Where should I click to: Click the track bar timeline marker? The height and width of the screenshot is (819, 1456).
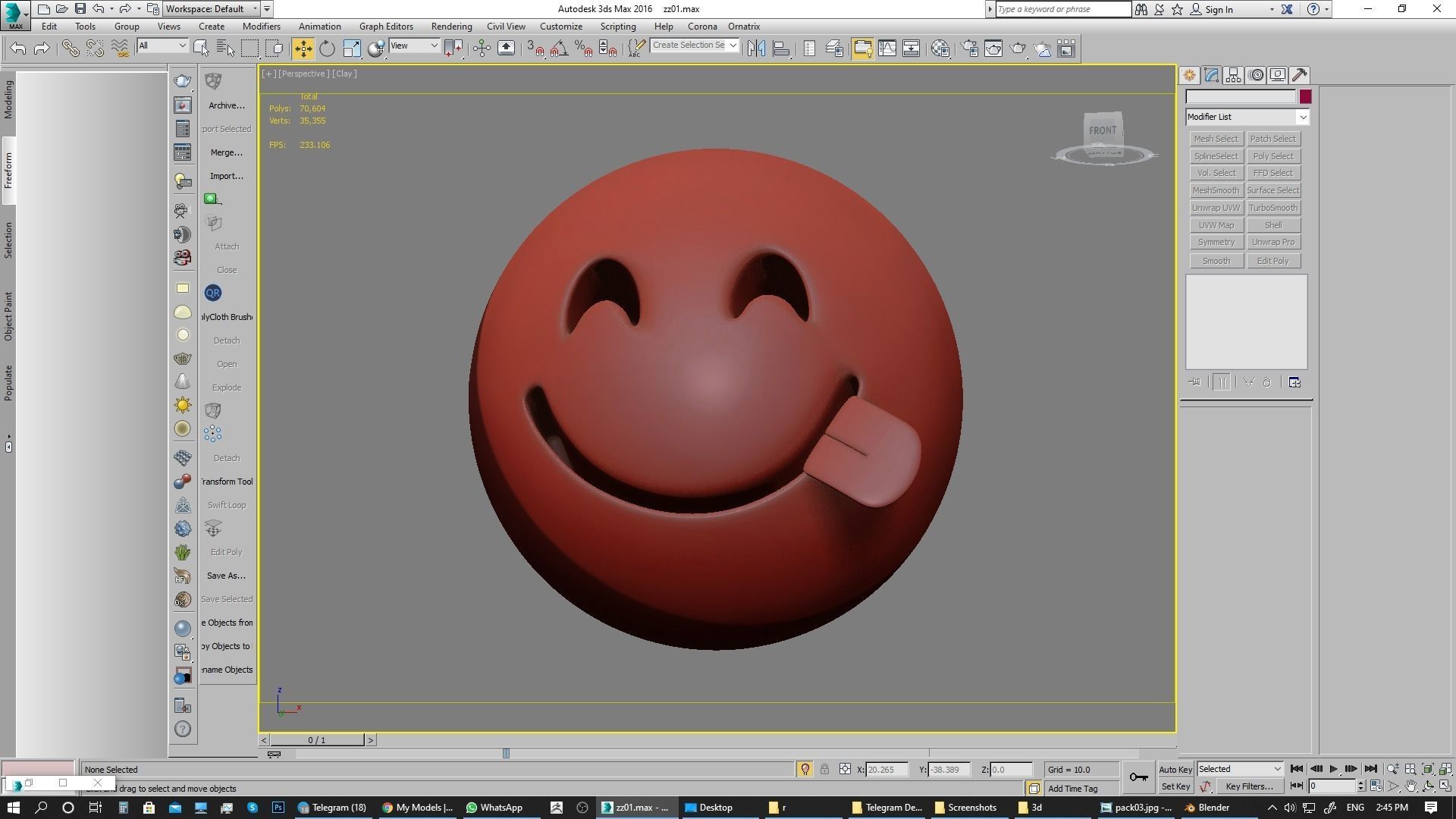click(x=506, y=753)
